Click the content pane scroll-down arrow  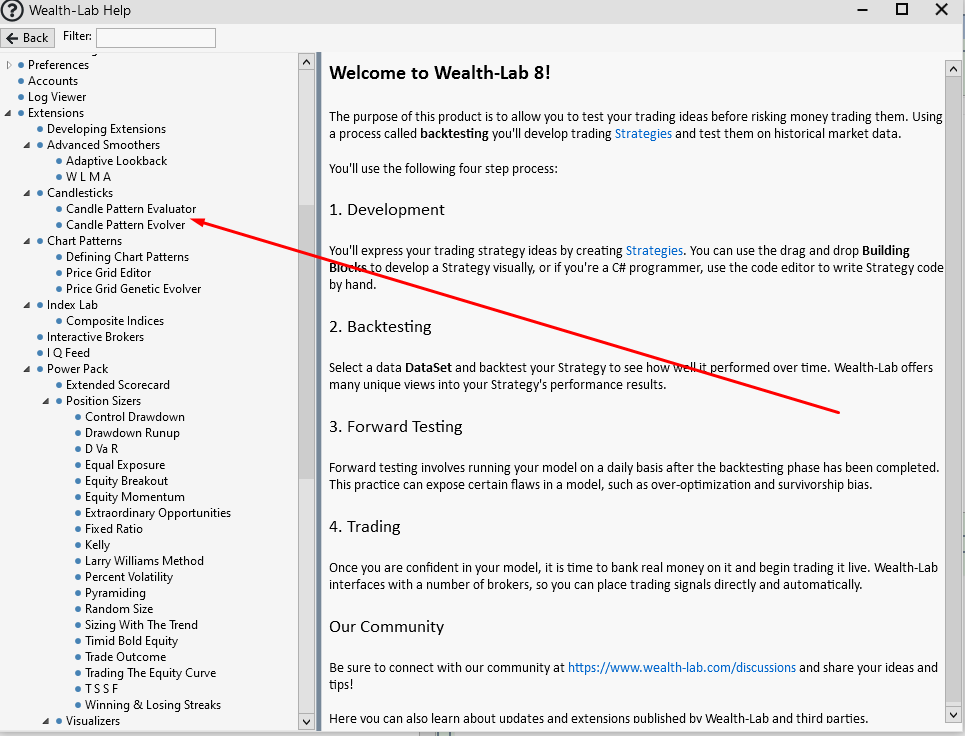[x=953, y=714]
